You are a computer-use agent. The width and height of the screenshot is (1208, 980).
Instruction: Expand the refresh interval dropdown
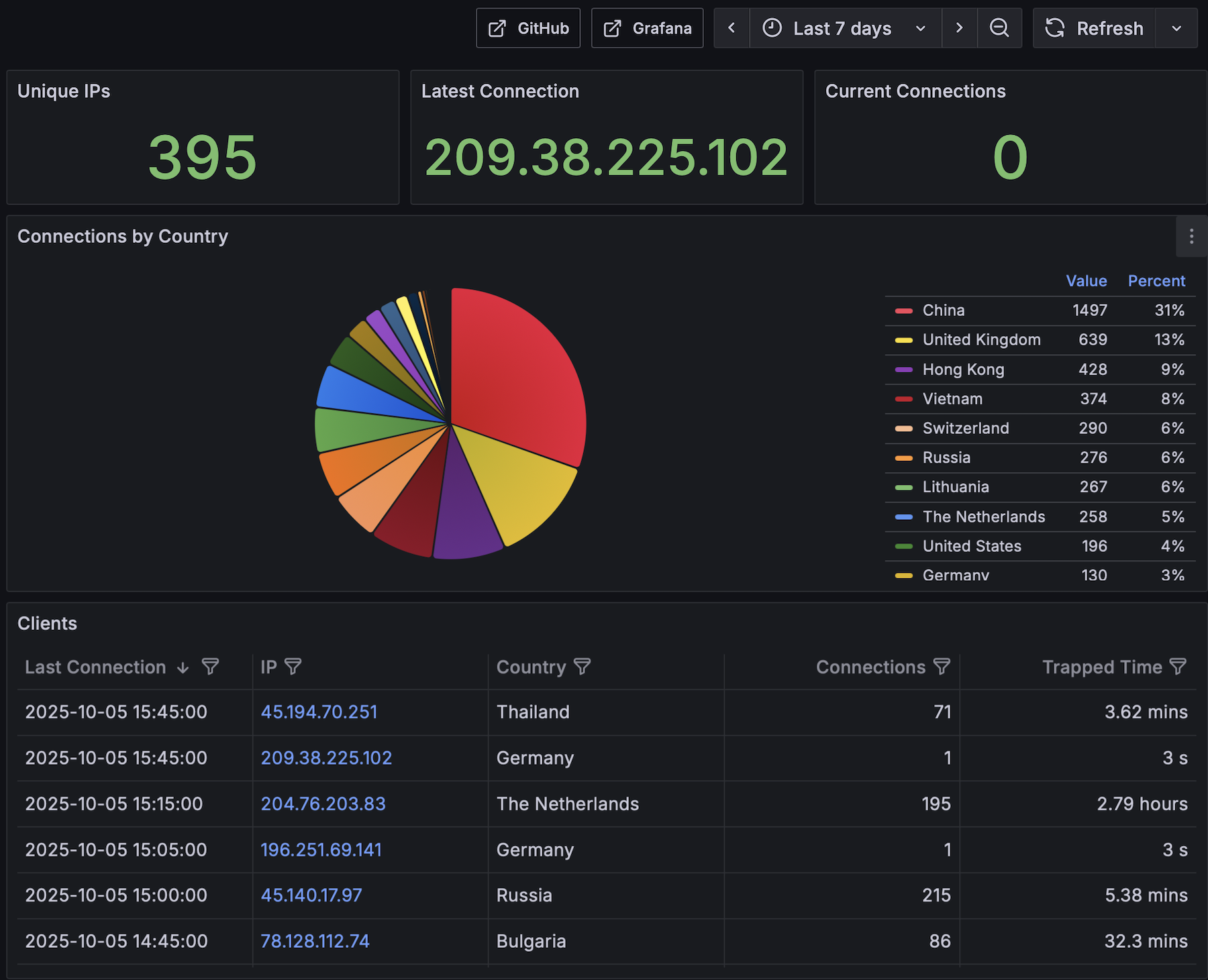tap(1176, 28)
